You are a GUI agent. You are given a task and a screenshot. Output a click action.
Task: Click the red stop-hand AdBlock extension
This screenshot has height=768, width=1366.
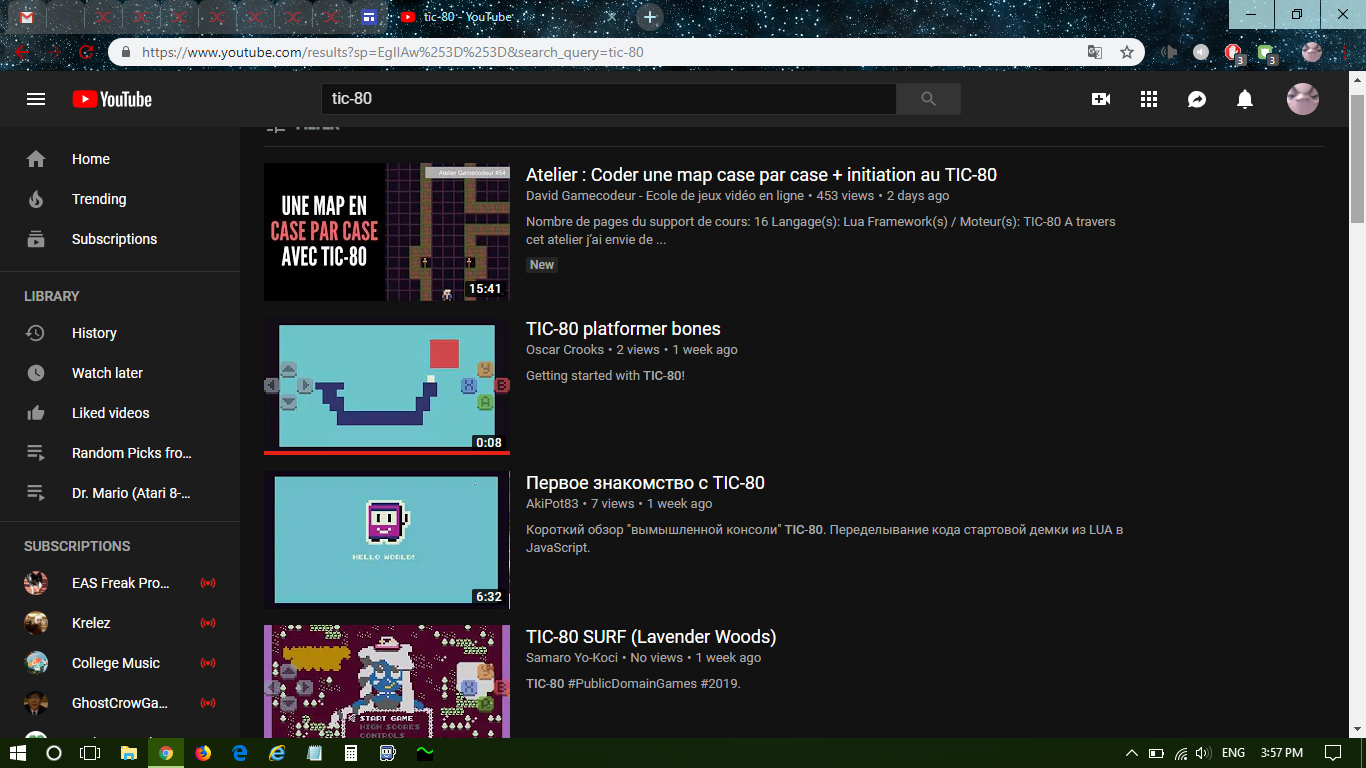[1234, 53]
